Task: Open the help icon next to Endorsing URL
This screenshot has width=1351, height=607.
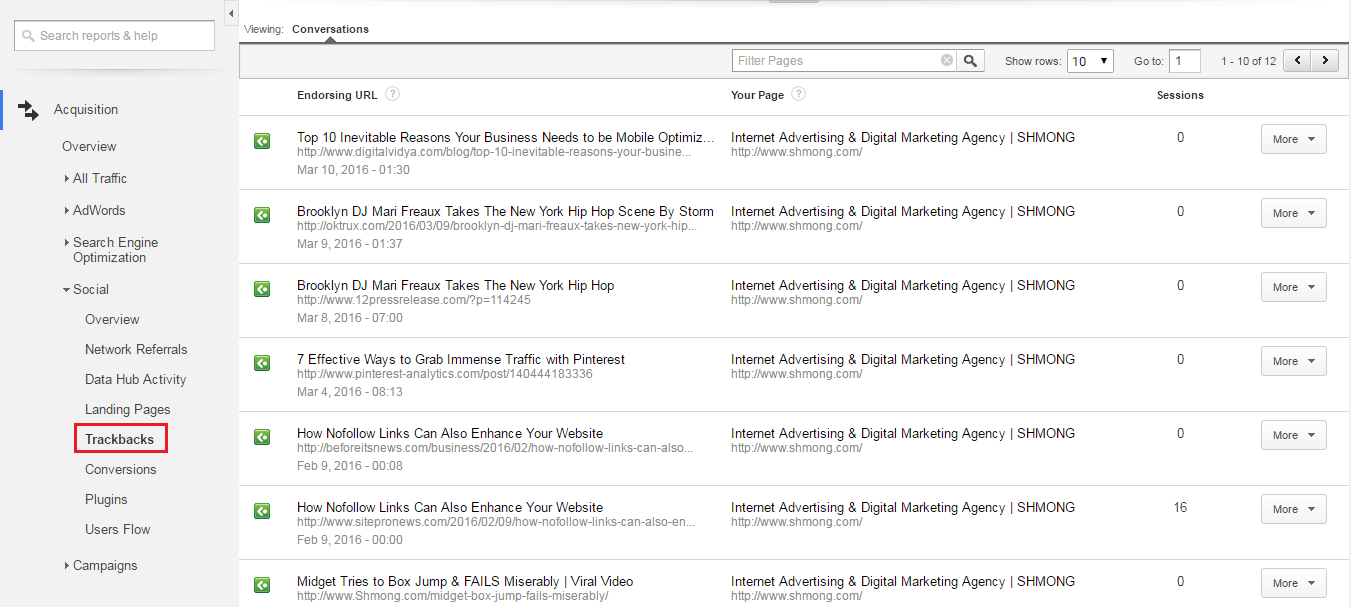Action: click(393, 94)
